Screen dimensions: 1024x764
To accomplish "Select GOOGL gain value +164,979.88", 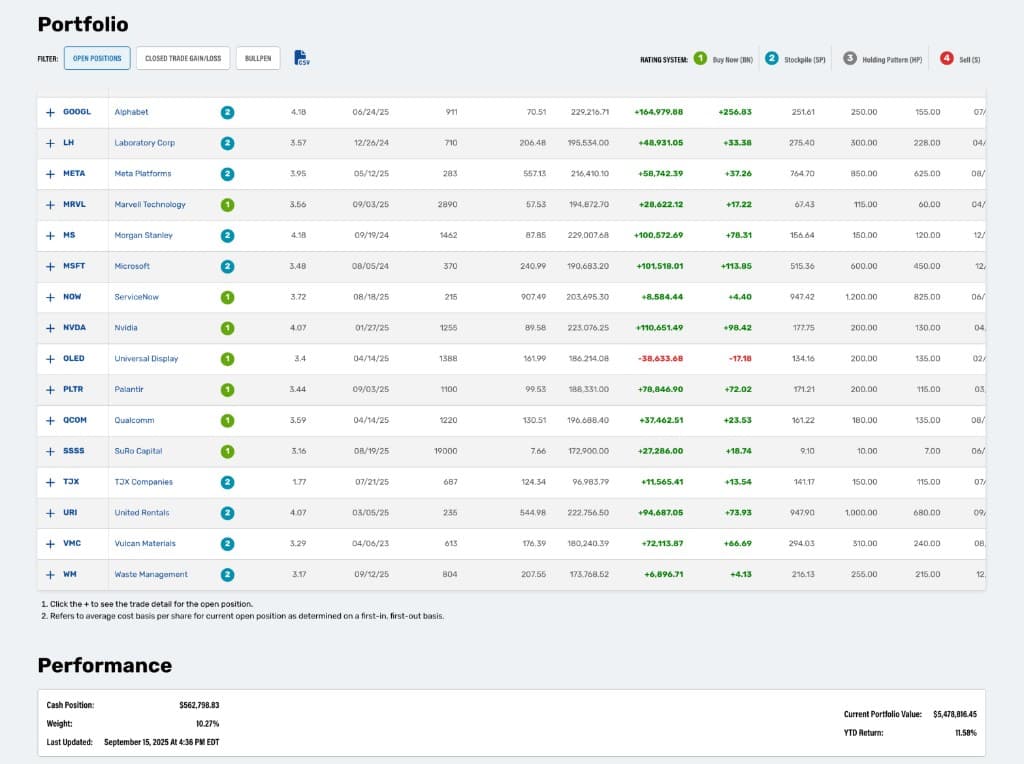I will coord(658,112).
